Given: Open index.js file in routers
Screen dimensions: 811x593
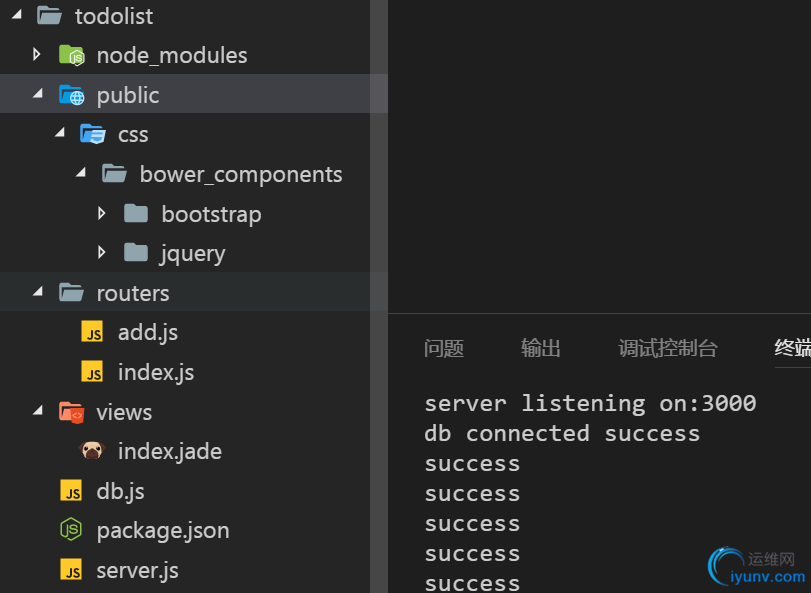Looking at the screenshot, I should (156, 372).
